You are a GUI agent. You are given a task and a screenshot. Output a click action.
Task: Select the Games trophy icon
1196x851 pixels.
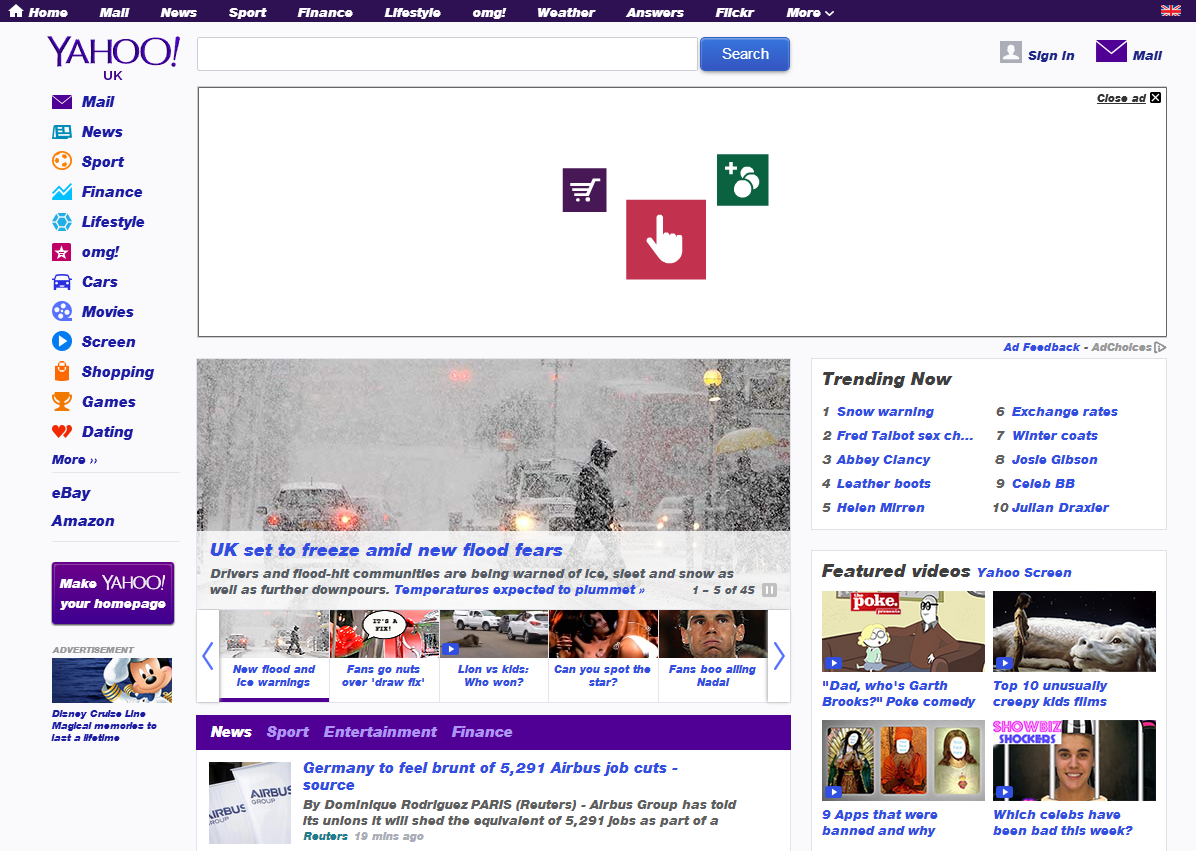pos(62,401)
